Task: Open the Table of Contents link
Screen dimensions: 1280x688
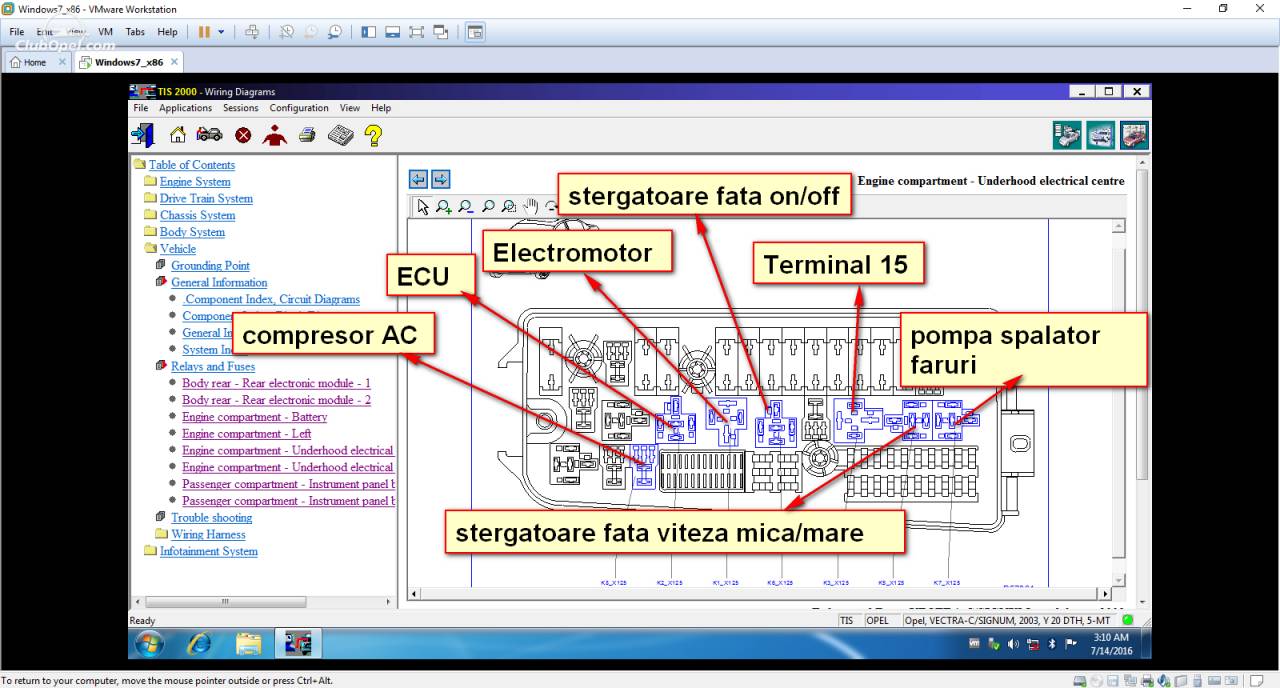Action: coord(192,165)
